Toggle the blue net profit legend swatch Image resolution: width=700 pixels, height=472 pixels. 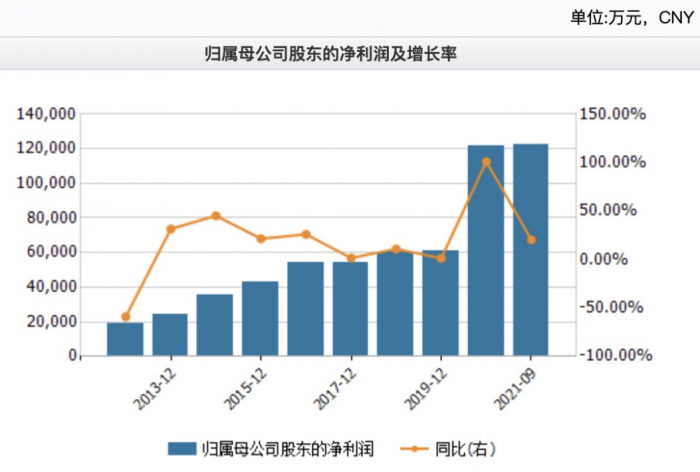tap(182, 449)
